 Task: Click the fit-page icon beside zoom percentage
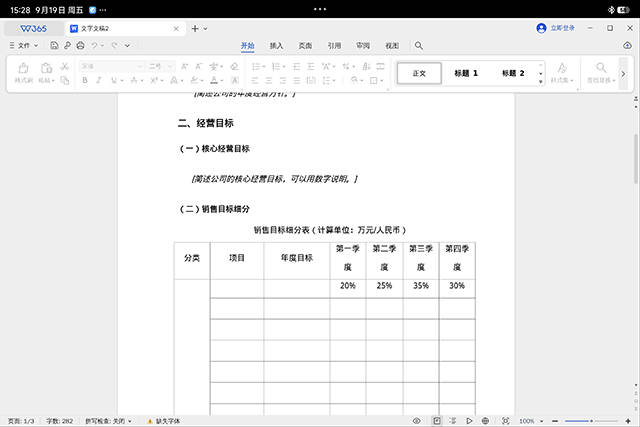[x=505, y=421]
